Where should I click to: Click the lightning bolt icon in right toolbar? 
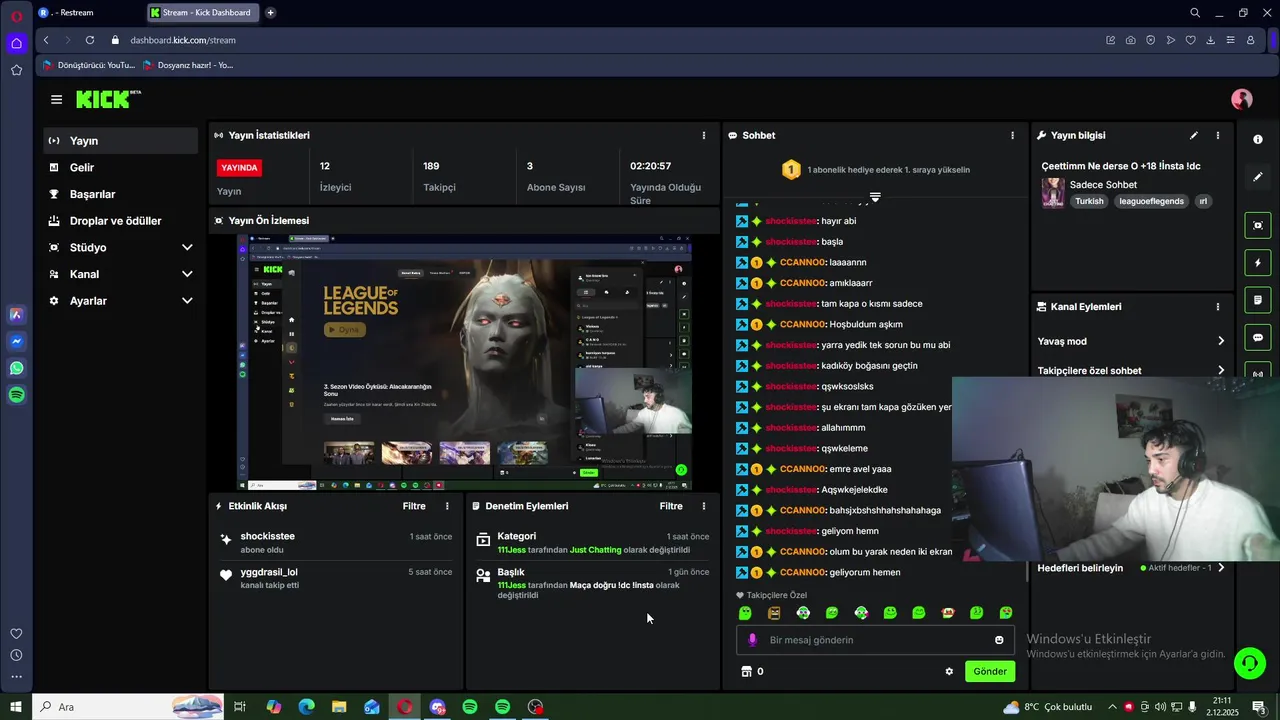coord(1258,263)
